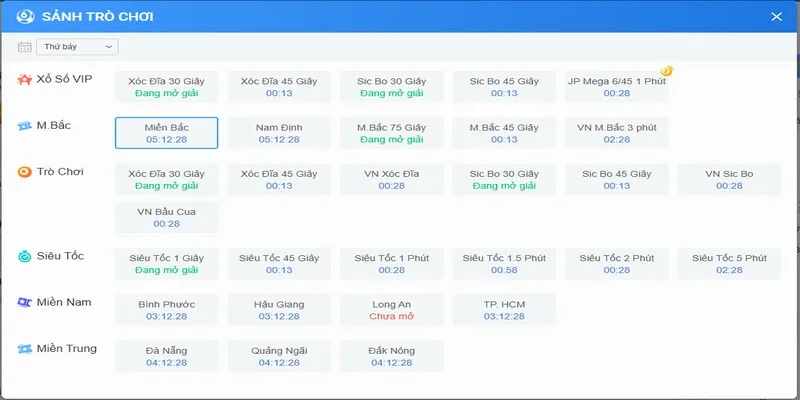Open the Miền Trung category label
Image resolution: width=800 pixels, height=400 pixels.
(x=67, y=348)
